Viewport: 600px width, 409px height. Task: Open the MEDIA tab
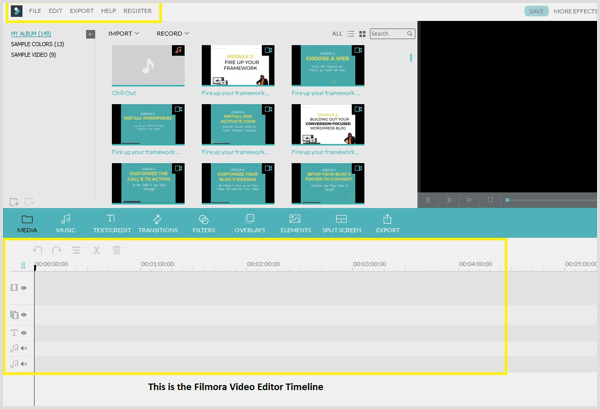coord(27,224)
